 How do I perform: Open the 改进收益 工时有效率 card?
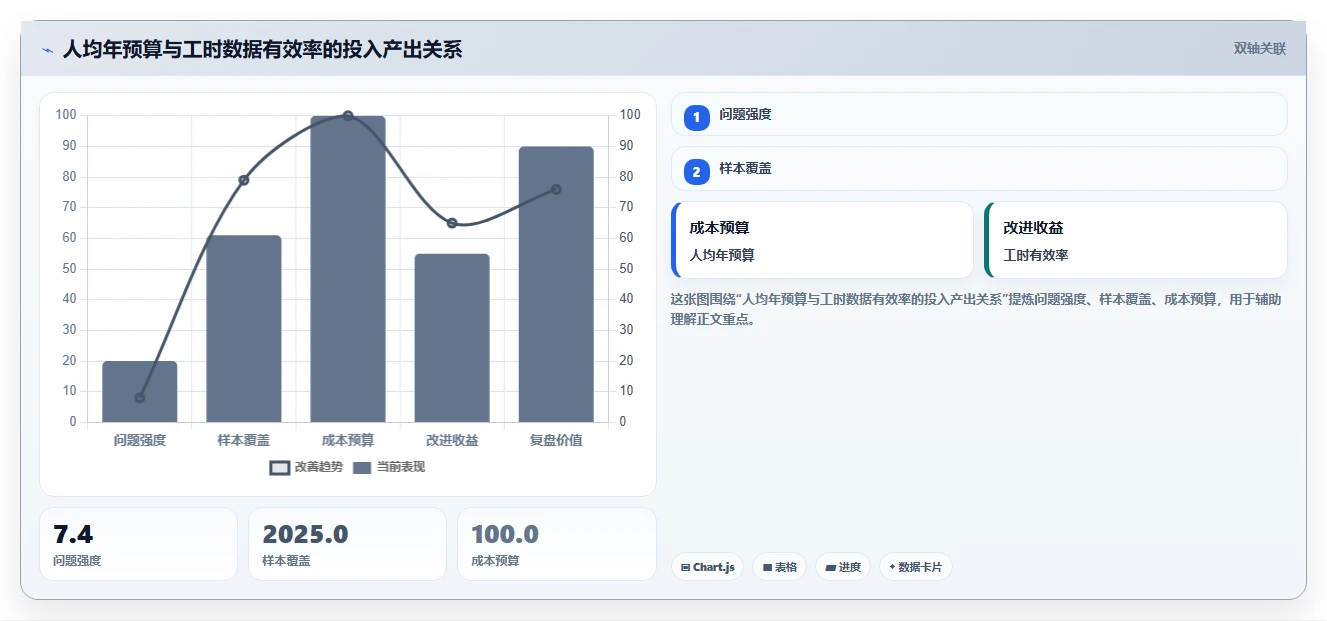coord(1136,240)
